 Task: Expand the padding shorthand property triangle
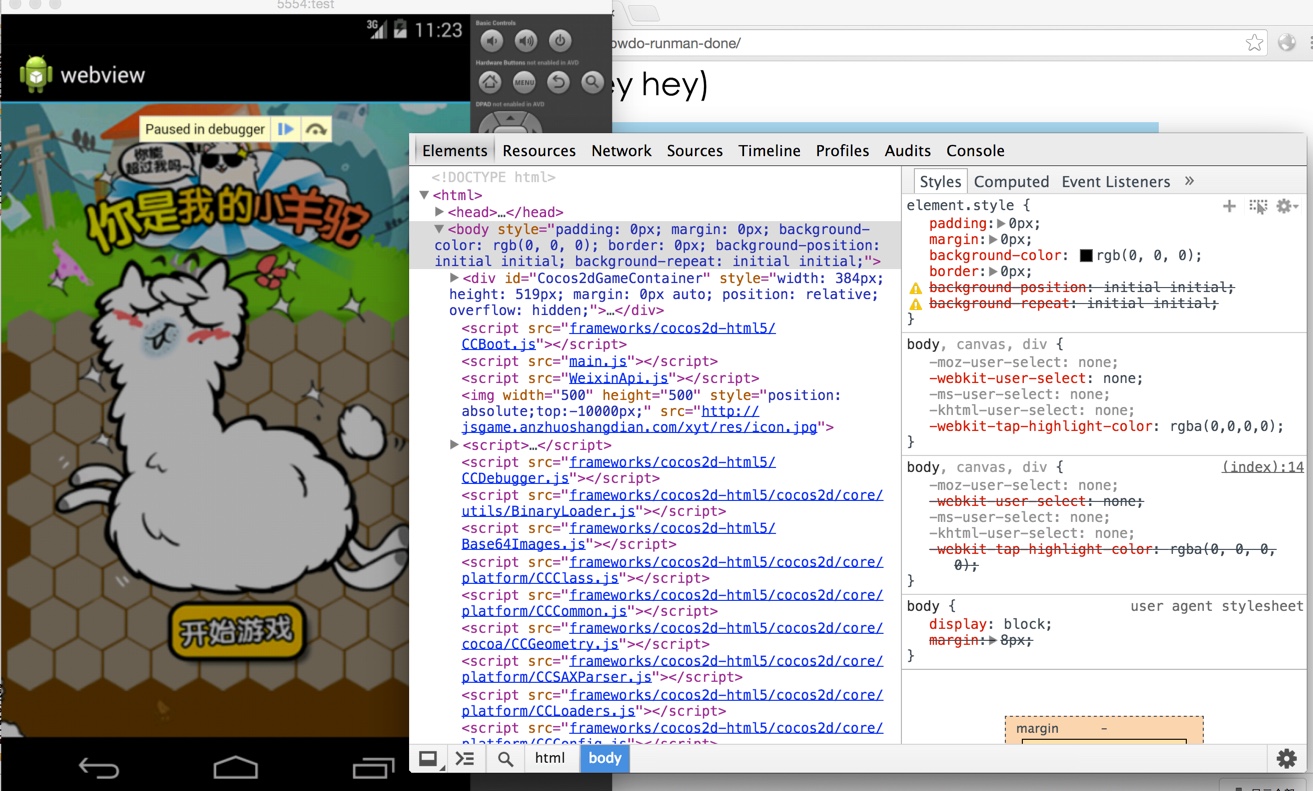click(x=1003, y=224)
